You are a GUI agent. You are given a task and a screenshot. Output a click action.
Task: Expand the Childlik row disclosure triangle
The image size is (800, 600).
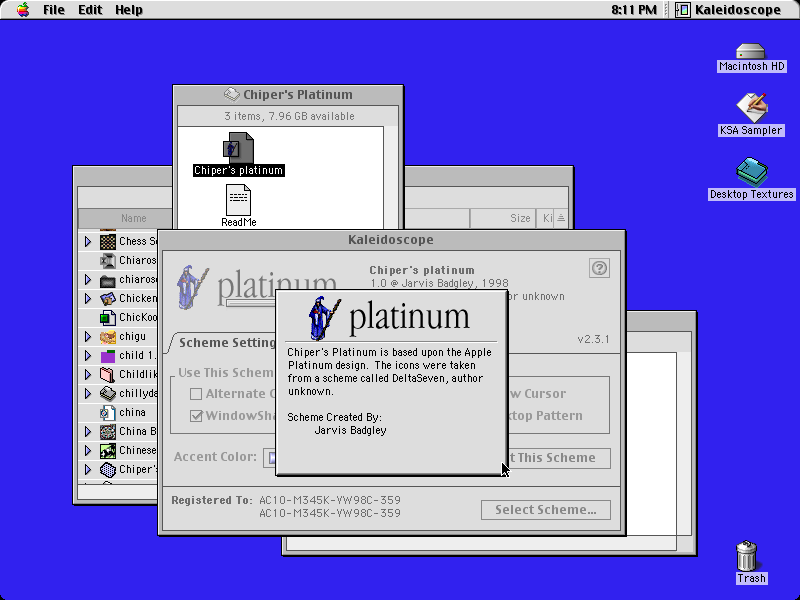[x=88, y=374]
